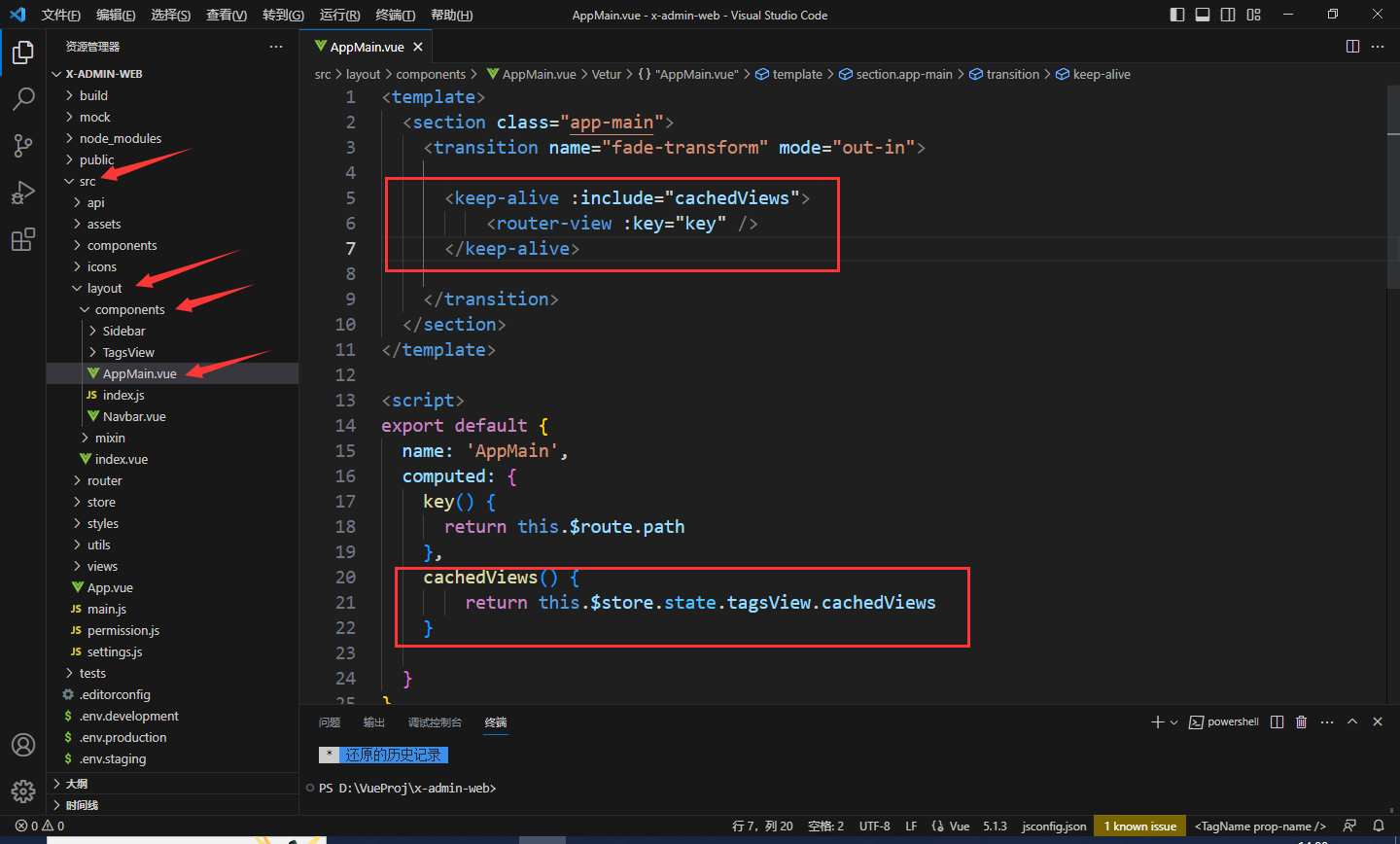Split the terminal pane
1400x844 pixels.
click(x=1277, y=721)
